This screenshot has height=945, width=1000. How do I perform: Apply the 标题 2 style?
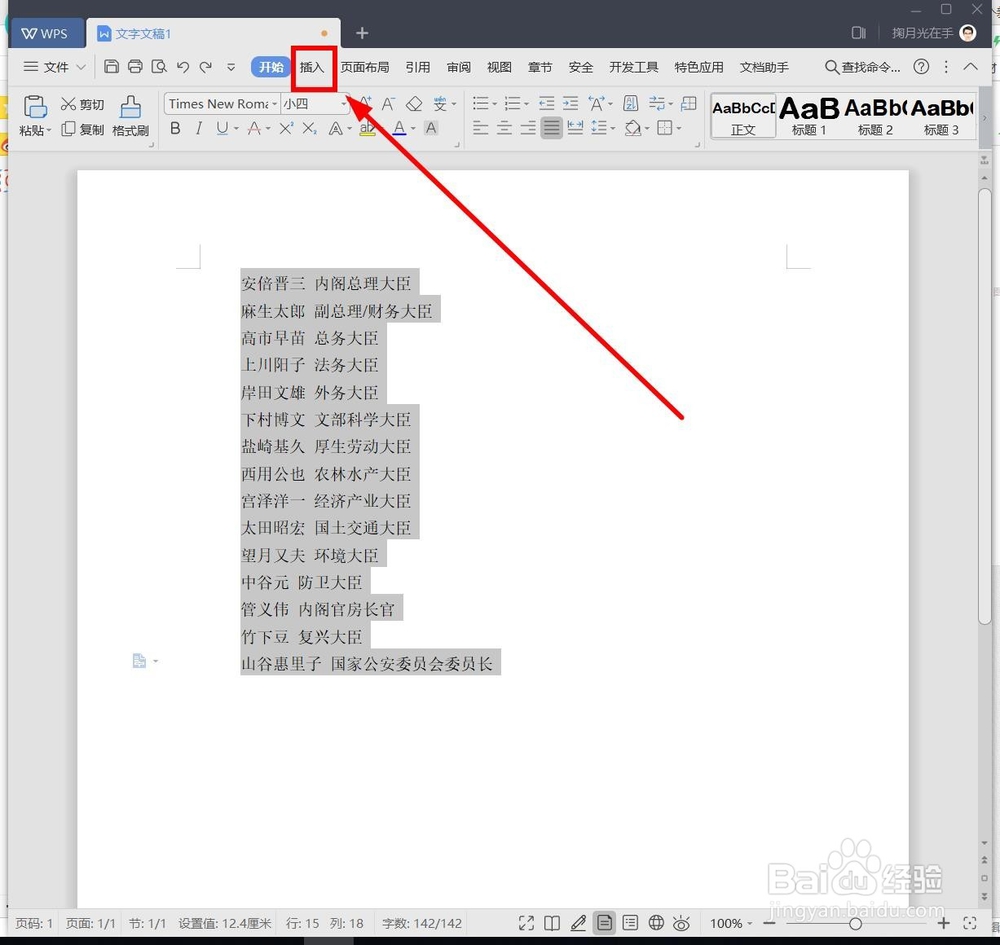875,117
